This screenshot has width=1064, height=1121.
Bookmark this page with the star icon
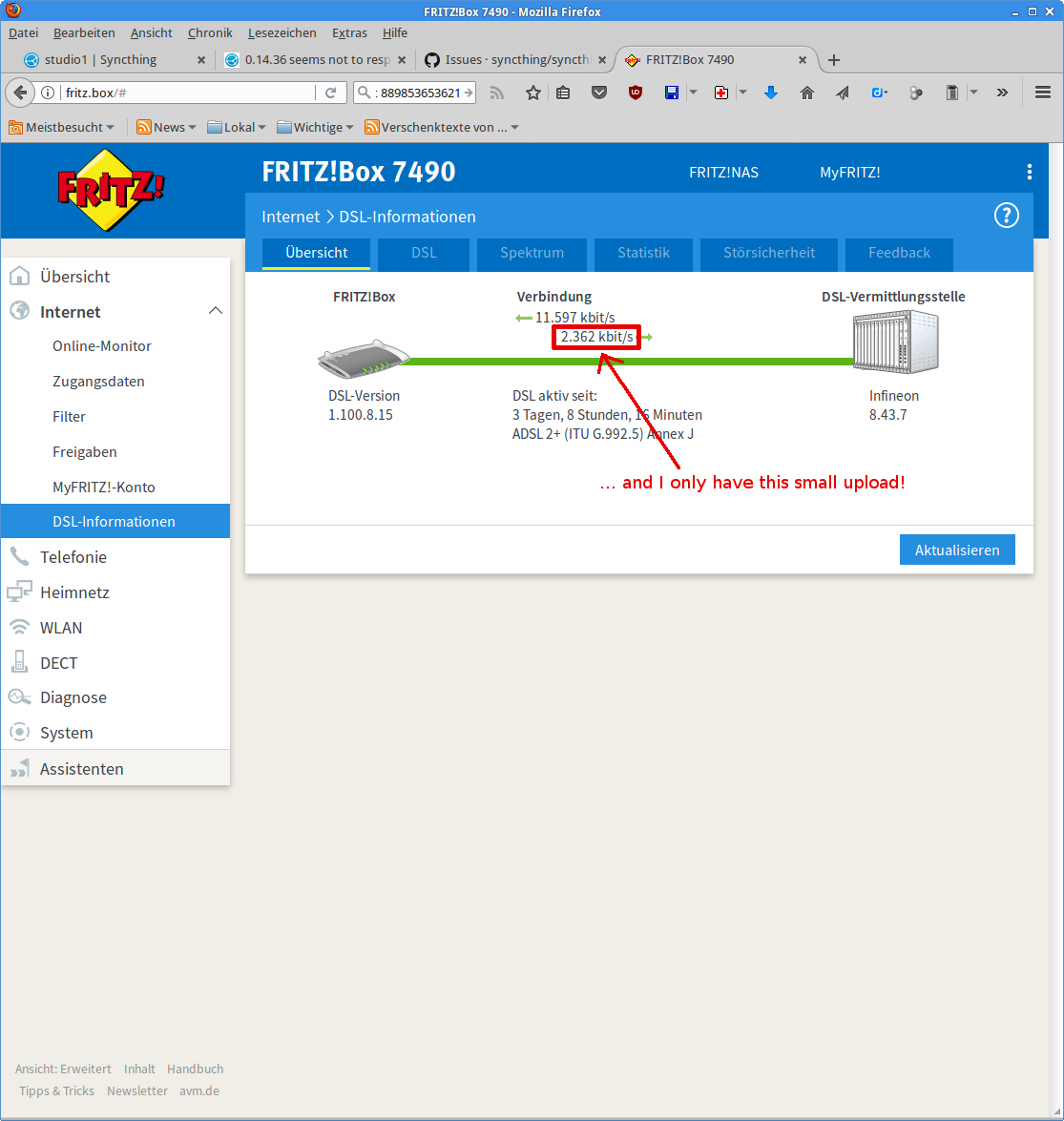tap(533, 93)
